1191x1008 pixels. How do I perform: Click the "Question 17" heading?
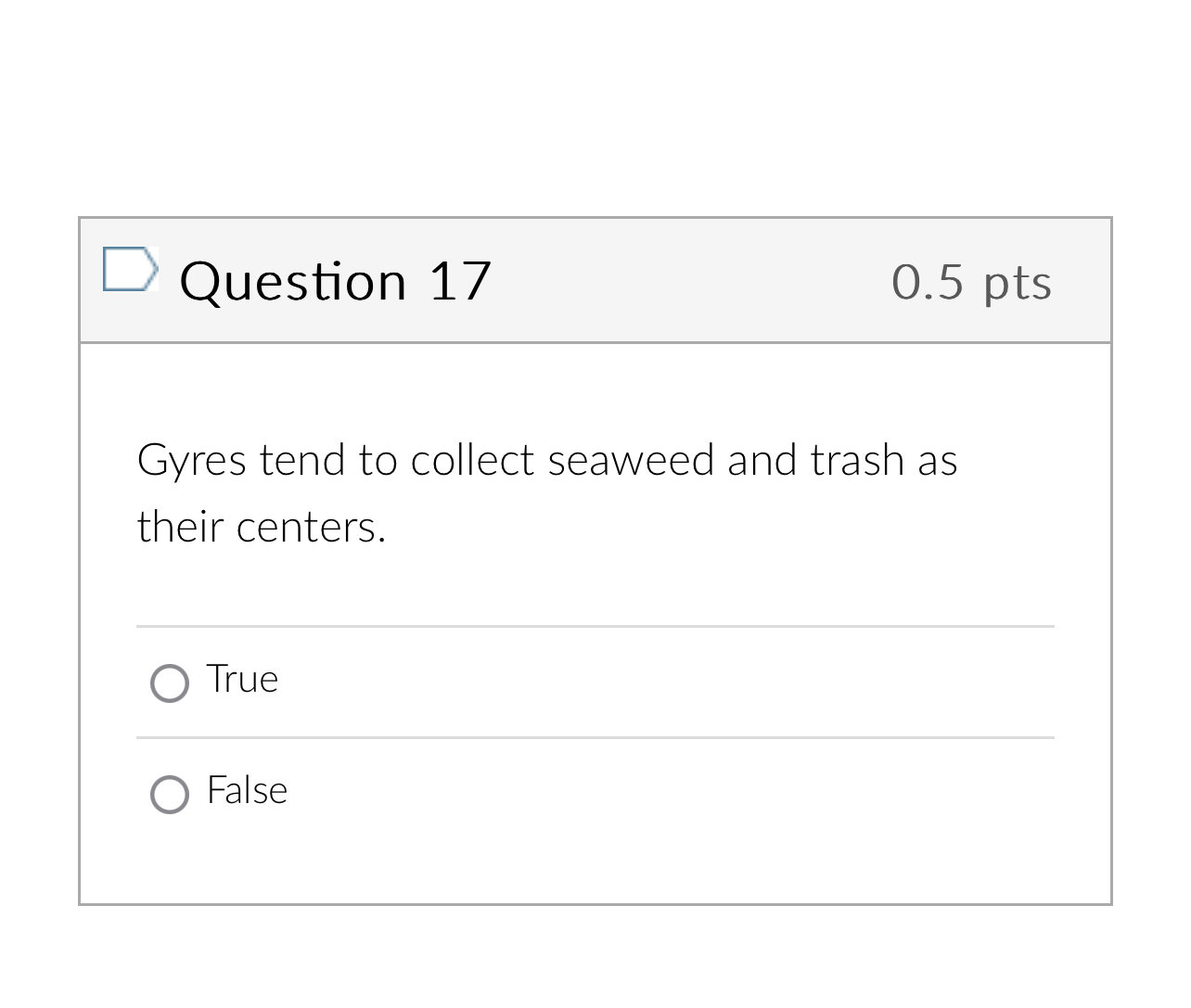pyautogui.click(x=335, y=280)
